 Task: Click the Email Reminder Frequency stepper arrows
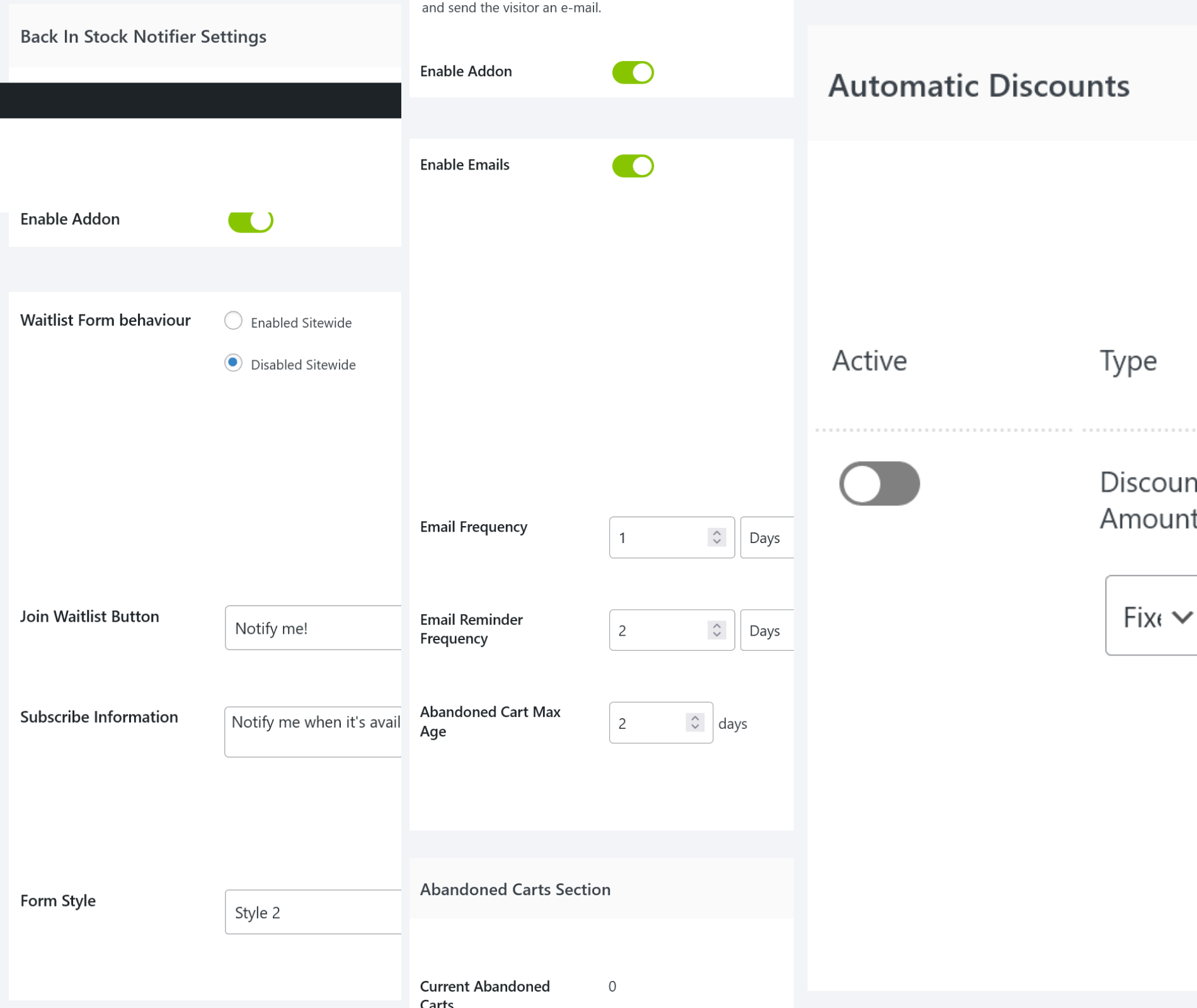tap(716, 630)
